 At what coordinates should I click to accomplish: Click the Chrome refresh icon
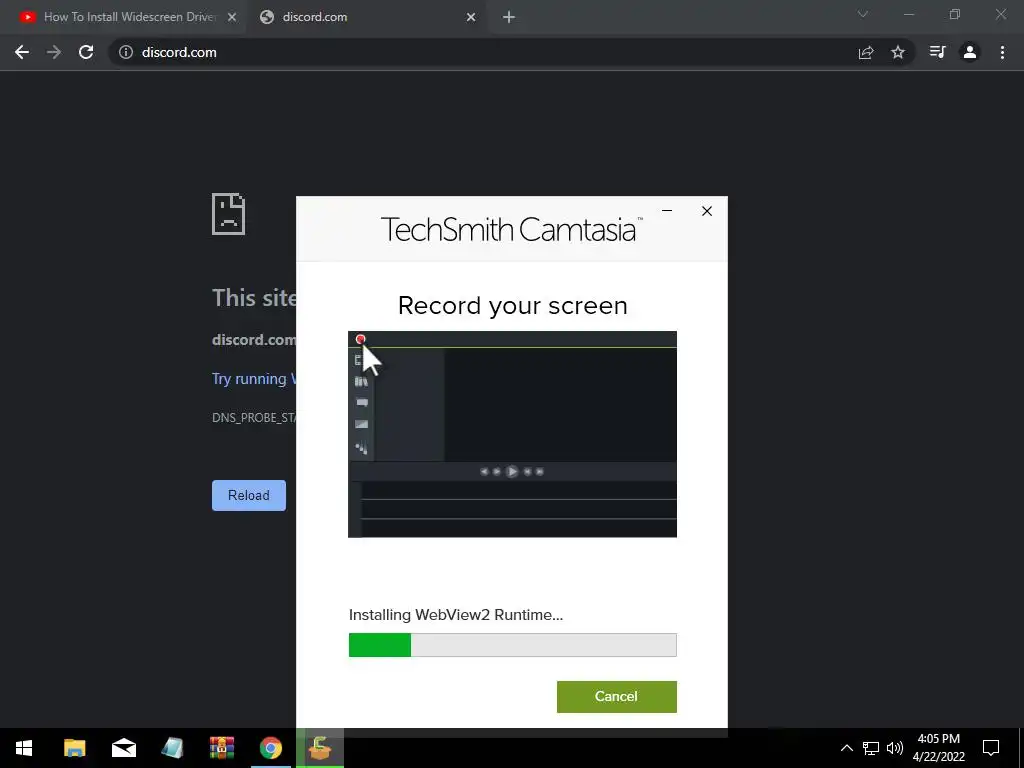coord(86,52)
